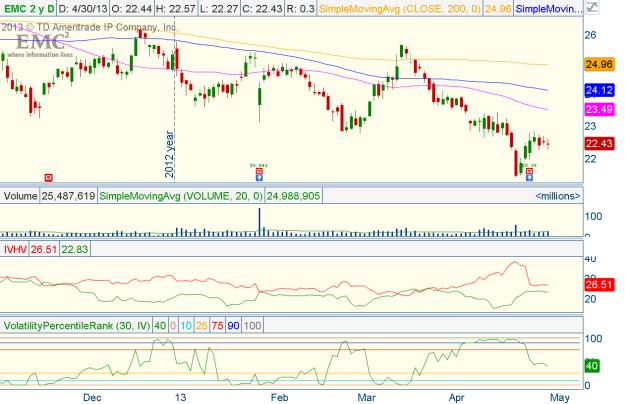This screenshot has height=404, width=625.
Task: Click the yellow 24.96 moving average price tag
Action: tap(598, 65)
